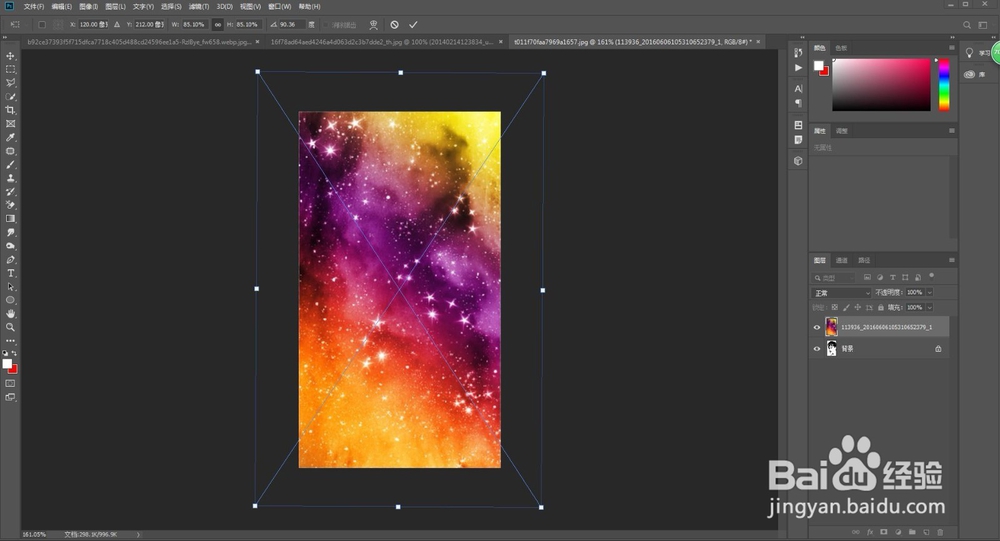Select the Frame tool

(10, 124)
